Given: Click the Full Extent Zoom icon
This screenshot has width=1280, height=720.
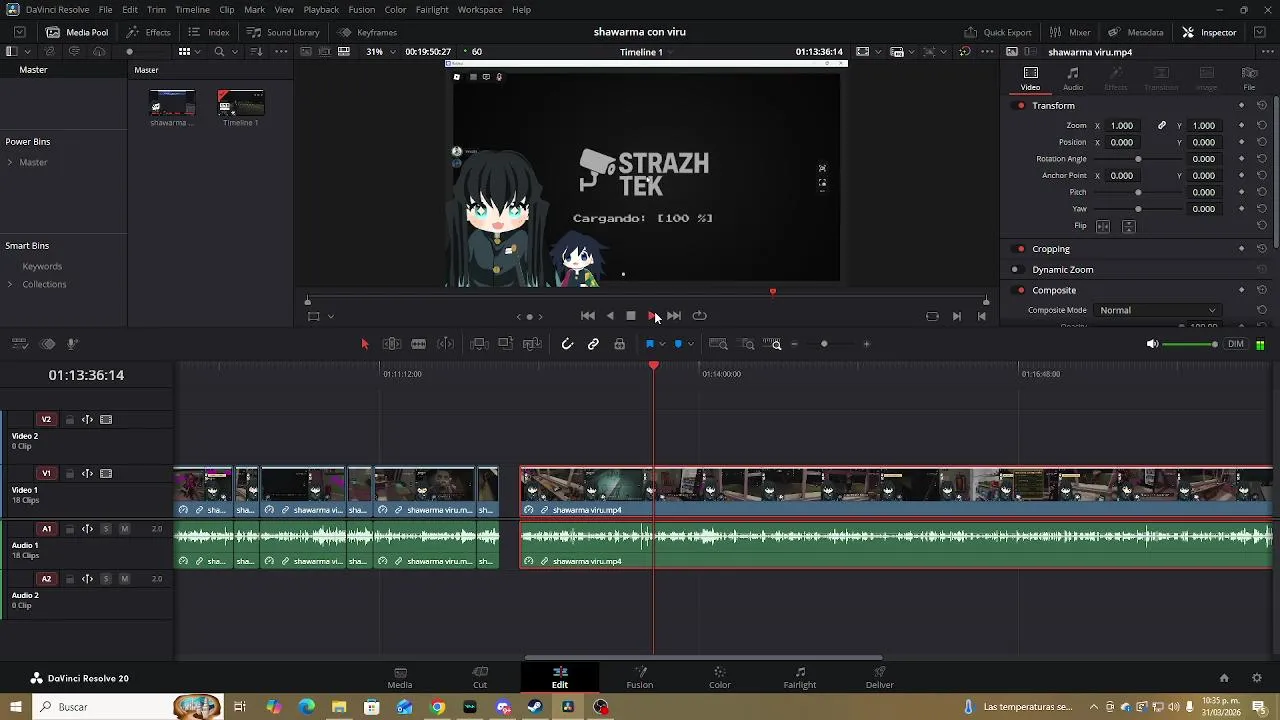Looking at the screenshot, I should tap(718, 344).
